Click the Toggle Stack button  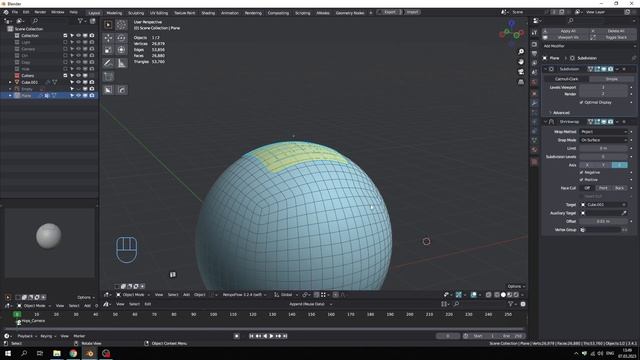click(612, 38)
